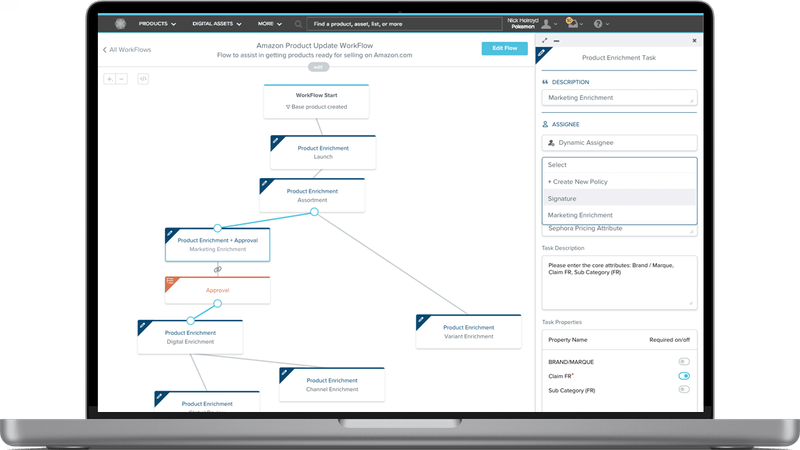The image size is (800, 450).
Task: Select the Product Enrichment Launch node
Action: pos(323,152)
